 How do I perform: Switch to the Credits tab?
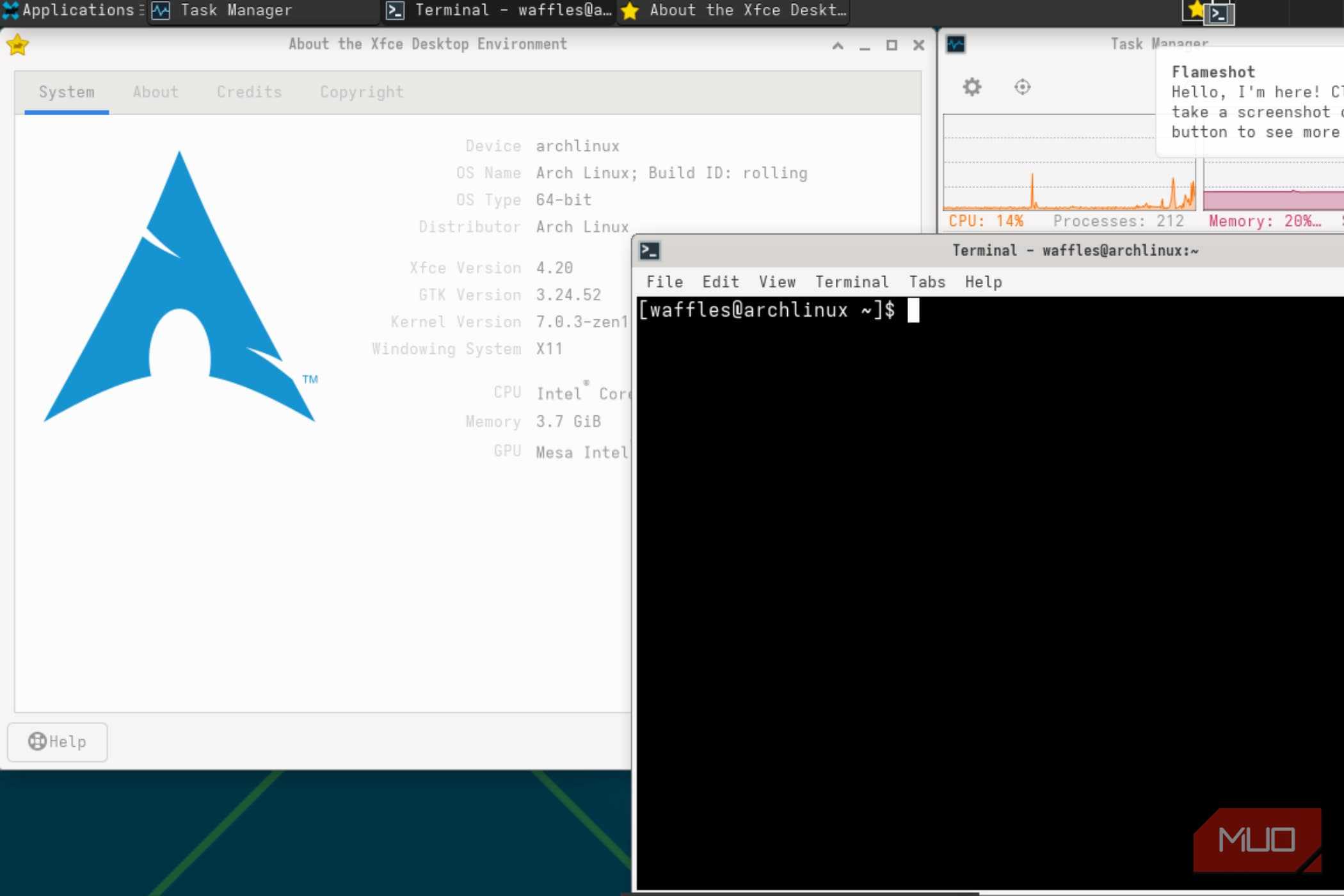pos(249,92)
